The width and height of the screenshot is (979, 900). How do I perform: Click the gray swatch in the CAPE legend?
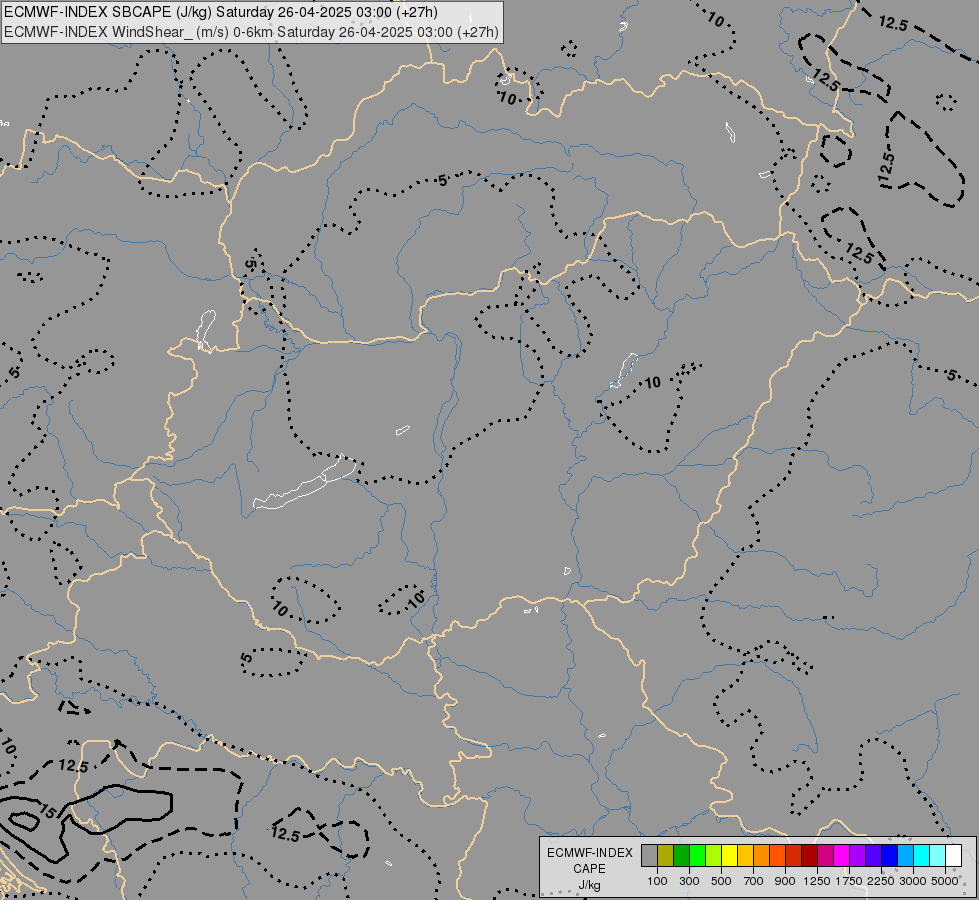click(x=649, y=855)
